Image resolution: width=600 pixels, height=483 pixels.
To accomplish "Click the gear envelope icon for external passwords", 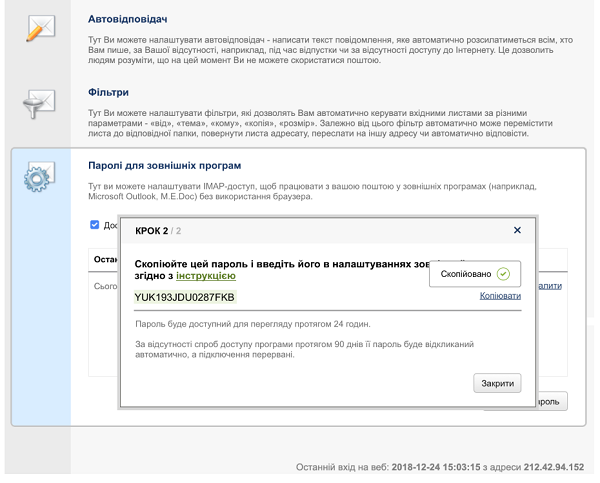I will point(39,176).
